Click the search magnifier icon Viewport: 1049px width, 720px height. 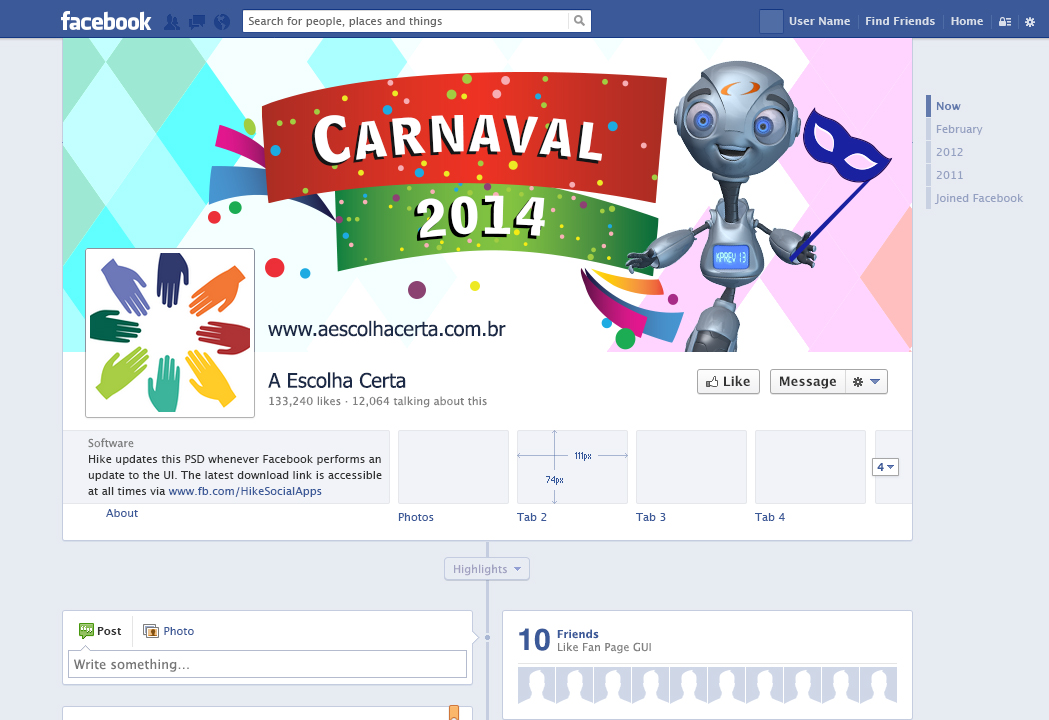[579, 21]
